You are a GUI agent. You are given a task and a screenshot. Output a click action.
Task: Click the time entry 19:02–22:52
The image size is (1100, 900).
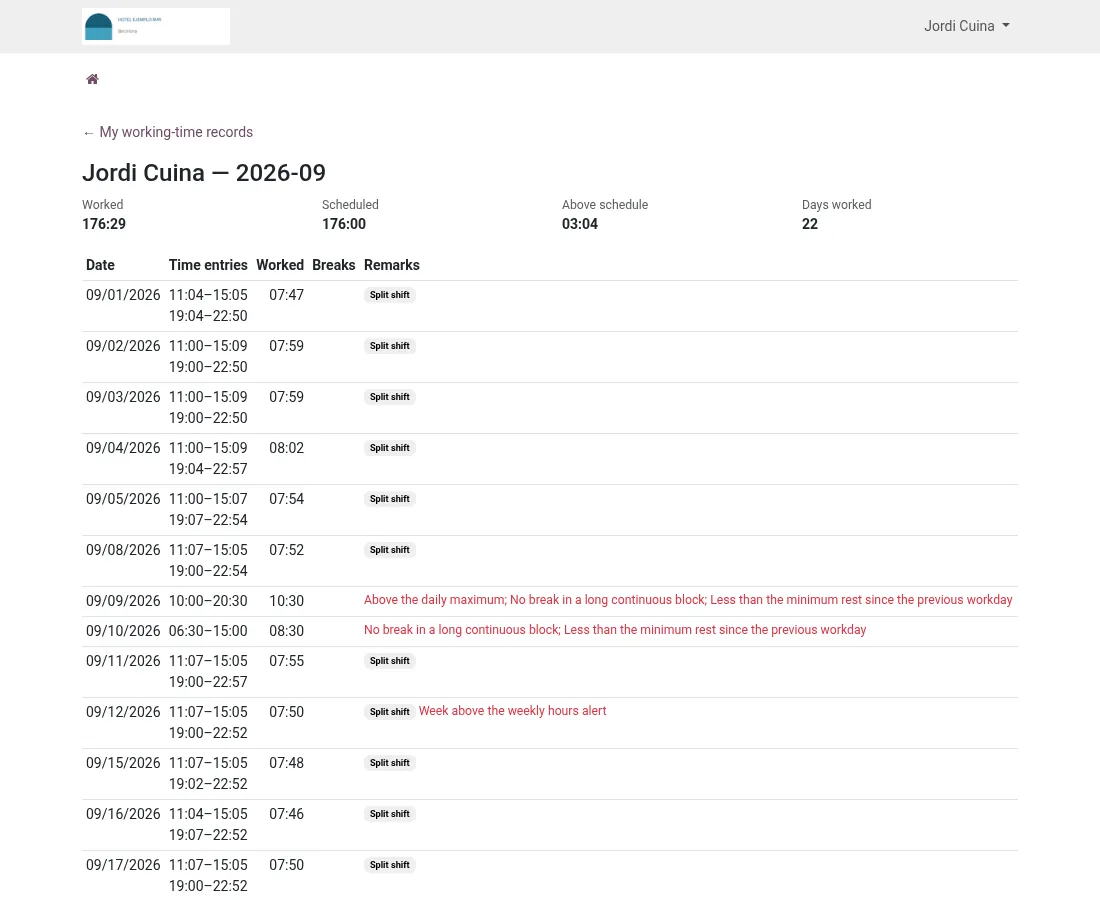click(x=208, y=784)
